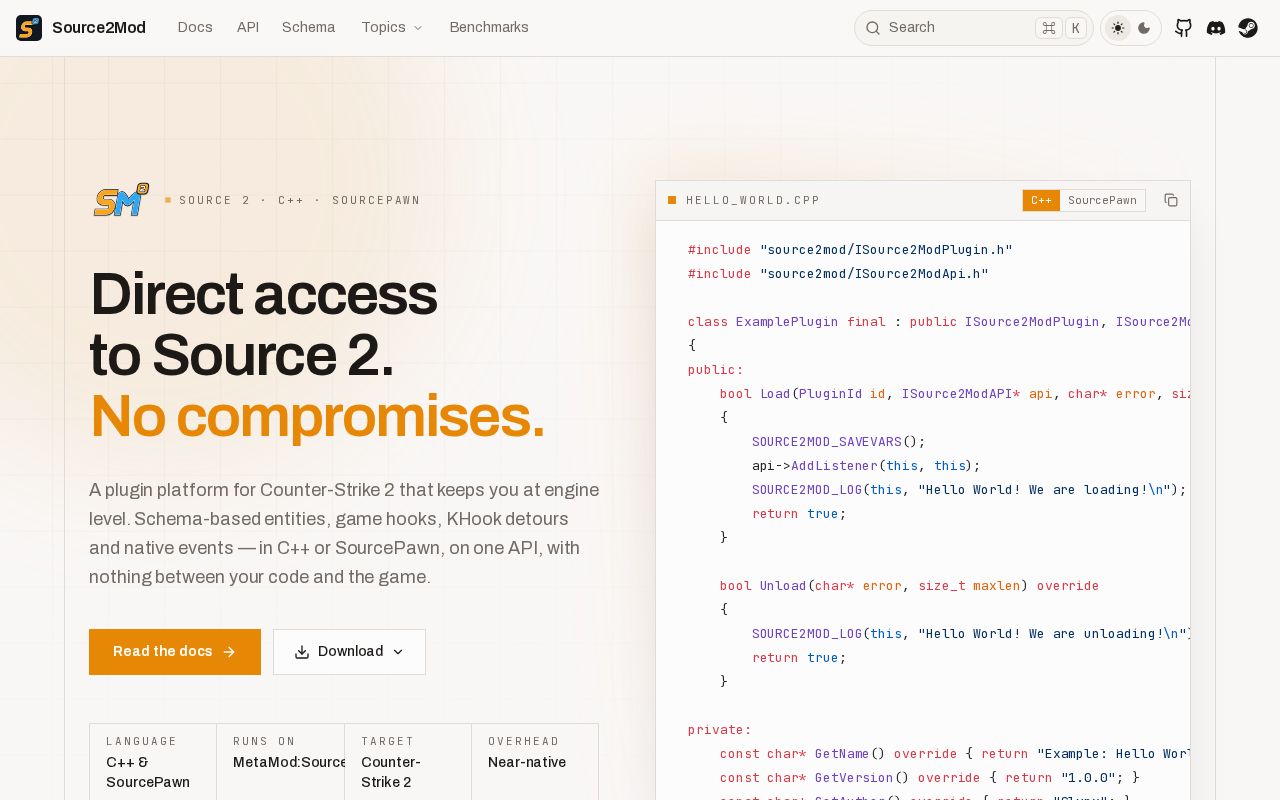Click the 'A plugin platform for Counter-Strike 2' paragraph

344,534
